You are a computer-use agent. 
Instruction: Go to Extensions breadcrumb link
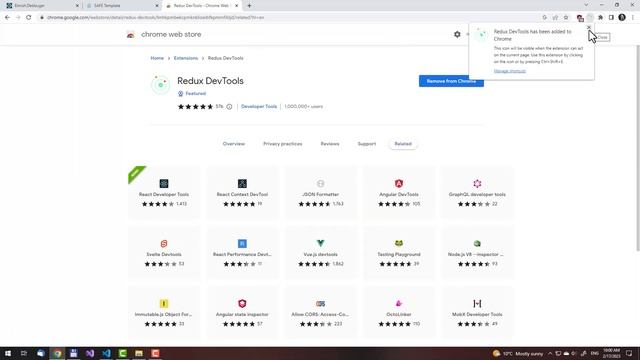(x=186, y=58)
